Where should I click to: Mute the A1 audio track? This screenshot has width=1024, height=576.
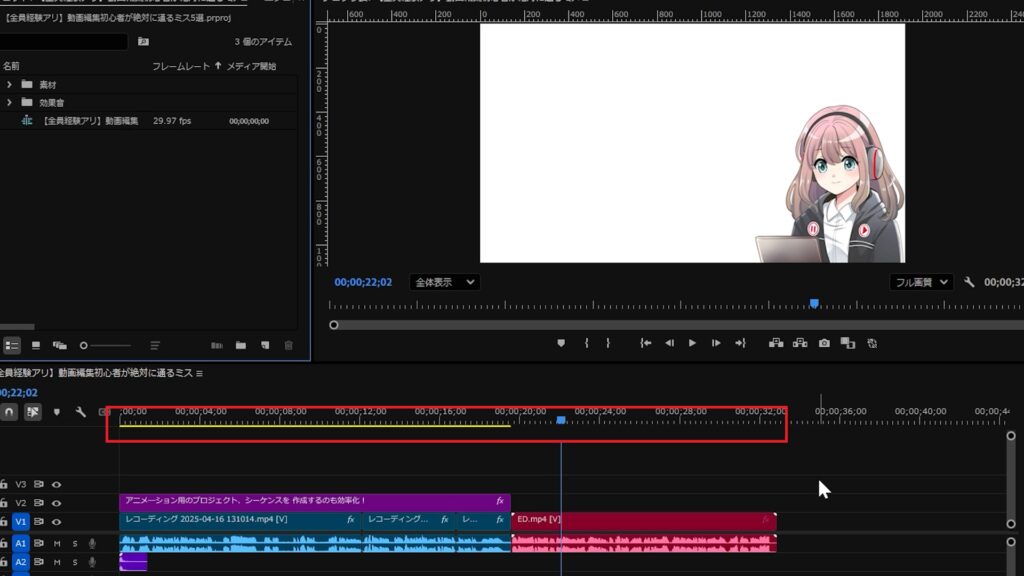[57, 543]
